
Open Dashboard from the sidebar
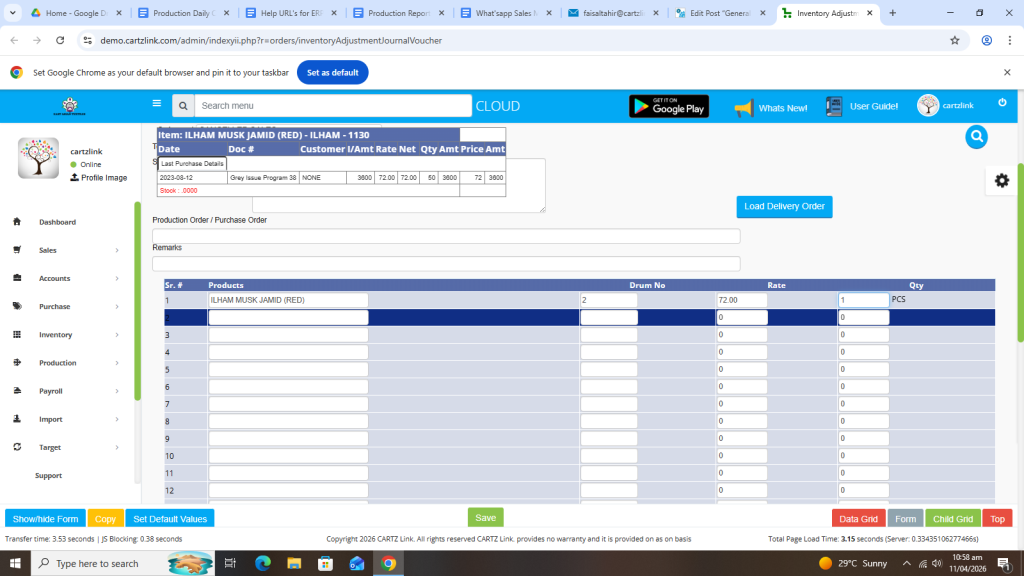click(x=57, y=222)
